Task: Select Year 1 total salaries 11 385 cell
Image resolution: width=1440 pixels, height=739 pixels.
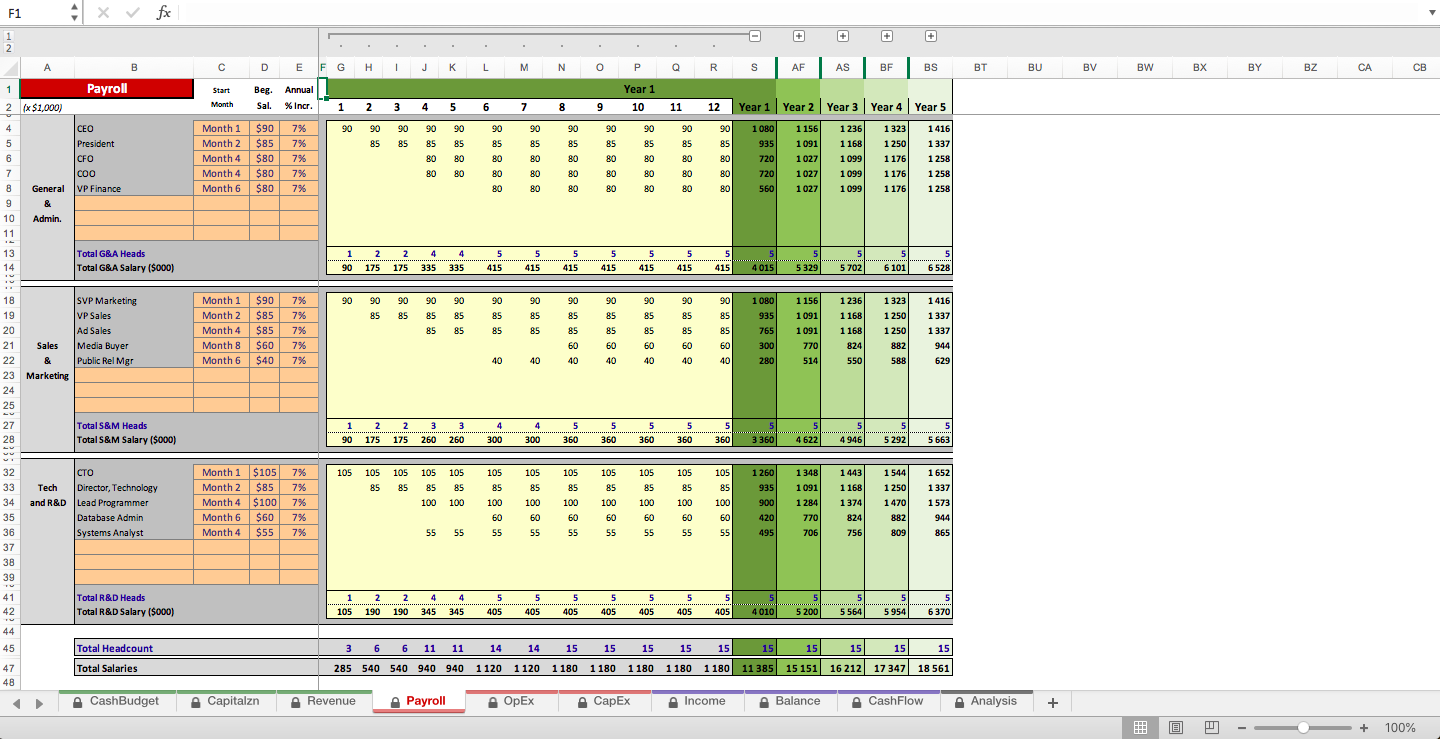Action: [754, 668]
